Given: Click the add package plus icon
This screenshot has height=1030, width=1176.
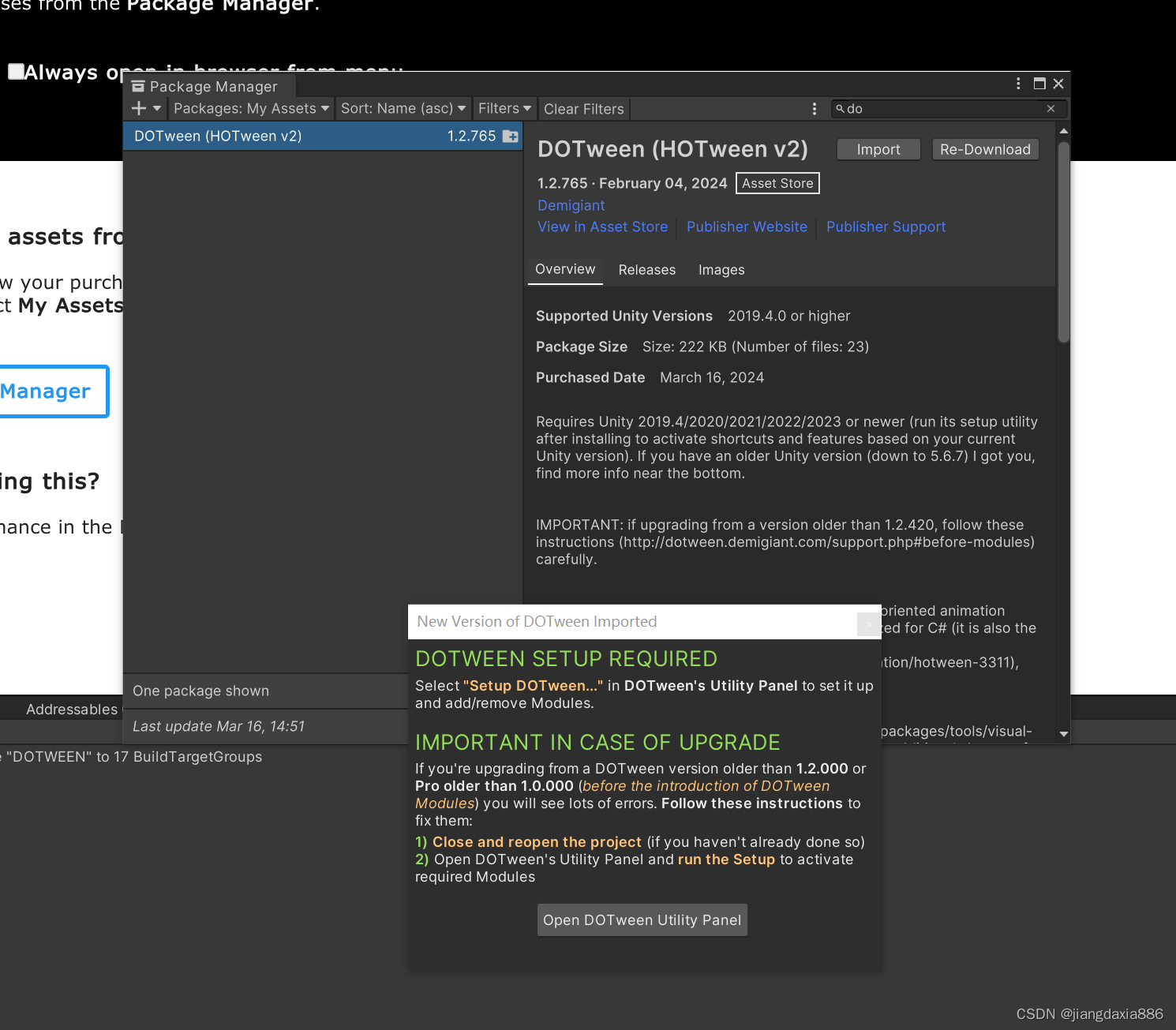Looking at the screenshot, I should point(139,108).
